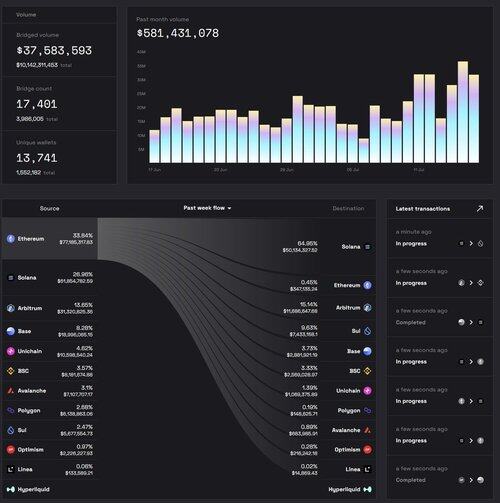Open the Past week flow dropdown
The width and height of the screenshot is (500, 503).
[207, 208]
